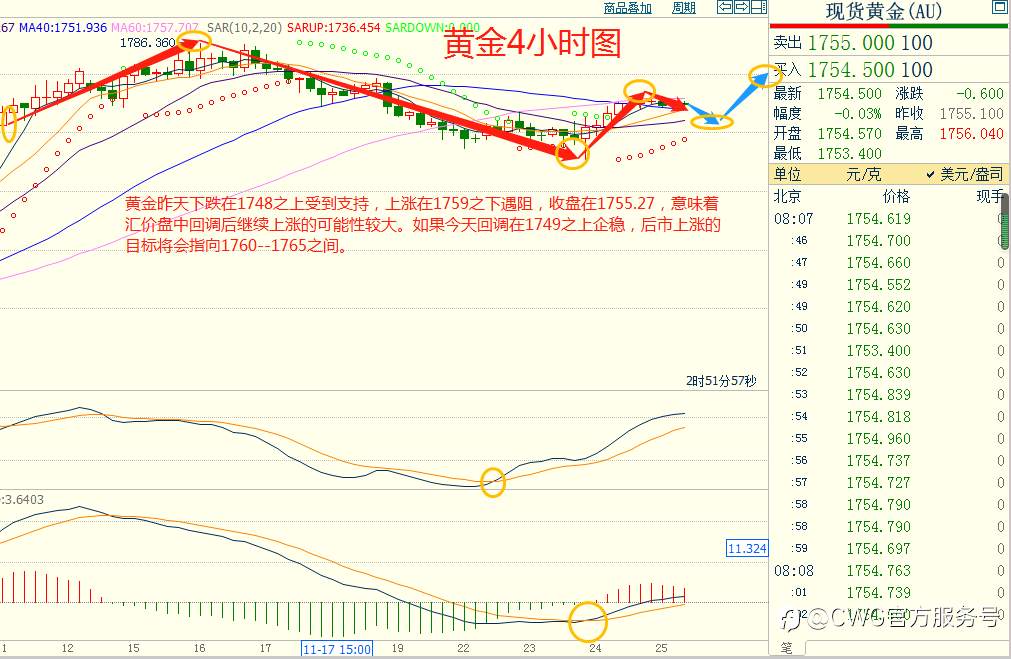
Task: Select the checked 美元/盎司 unit option
Action: pos(965,174)
